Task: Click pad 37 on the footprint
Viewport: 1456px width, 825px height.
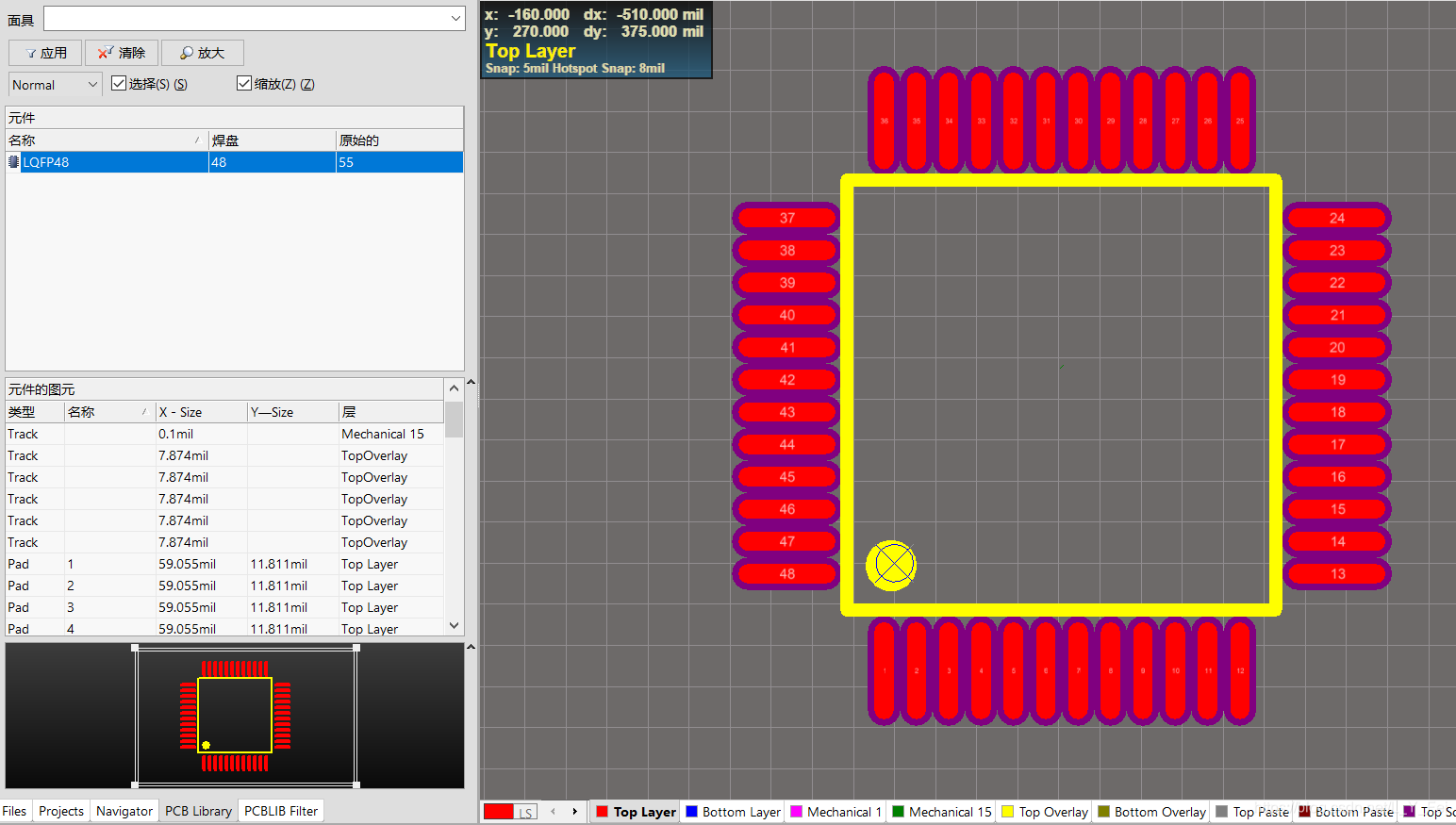Action: point(786,218)
